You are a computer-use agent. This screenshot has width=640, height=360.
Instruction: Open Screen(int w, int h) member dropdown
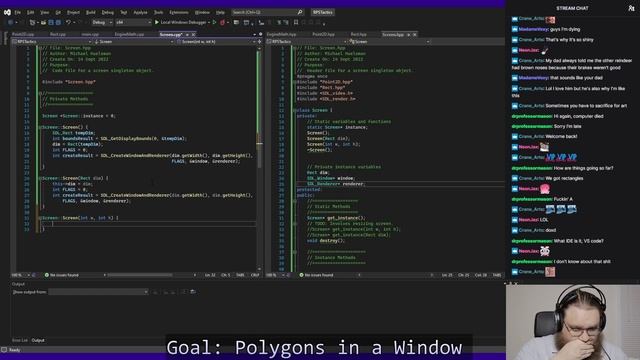pyautogui.click(x=216, y=42)
